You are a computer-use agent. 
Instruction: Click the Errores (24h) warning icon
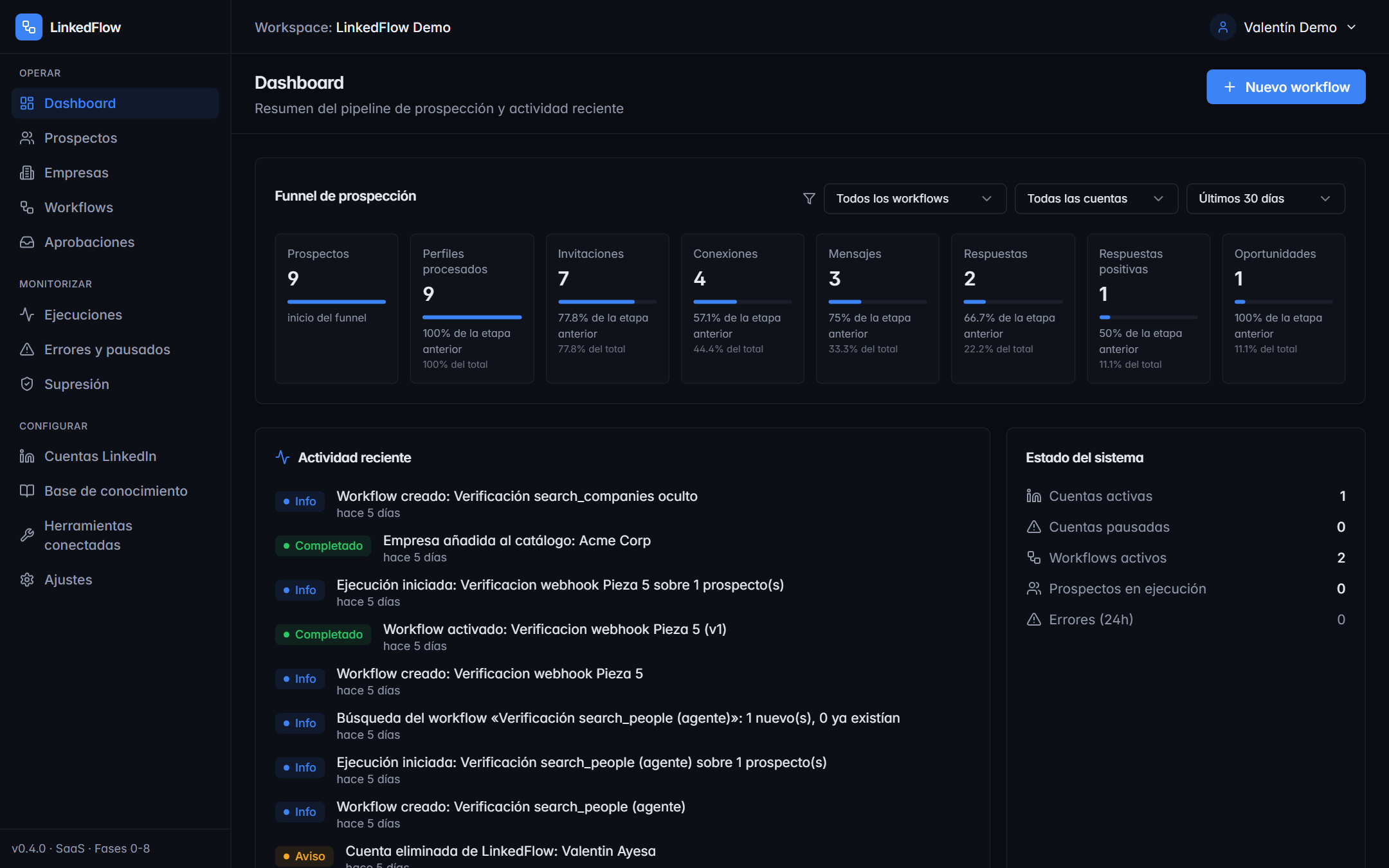pos(1034,620)
